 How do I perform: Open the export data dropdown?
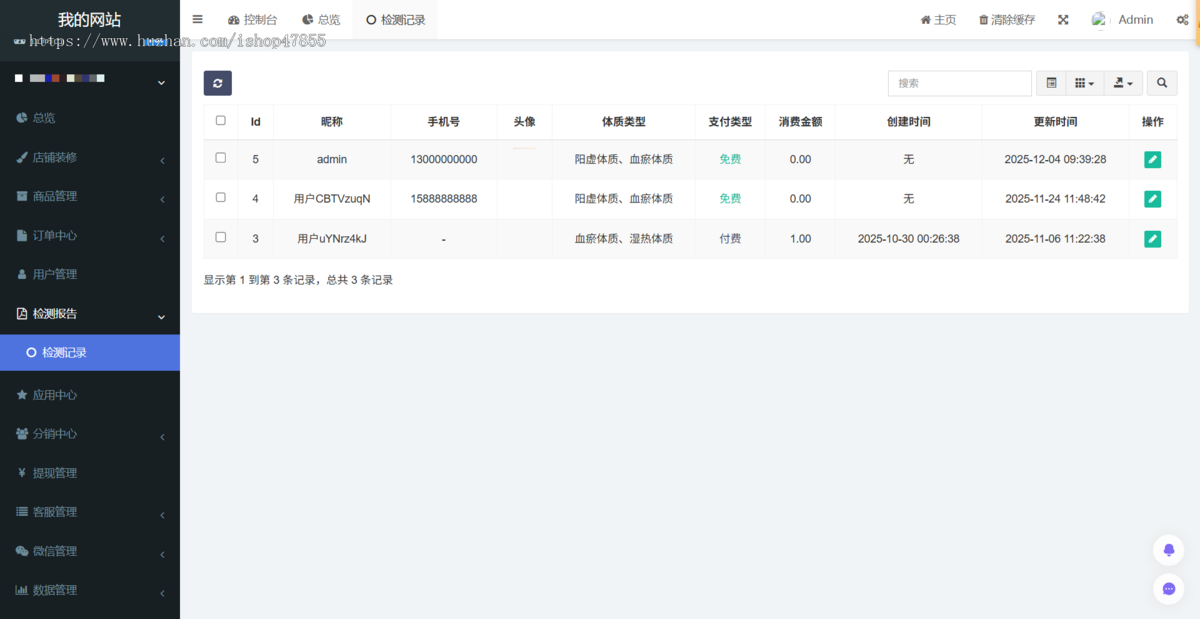coord(1124,83)
